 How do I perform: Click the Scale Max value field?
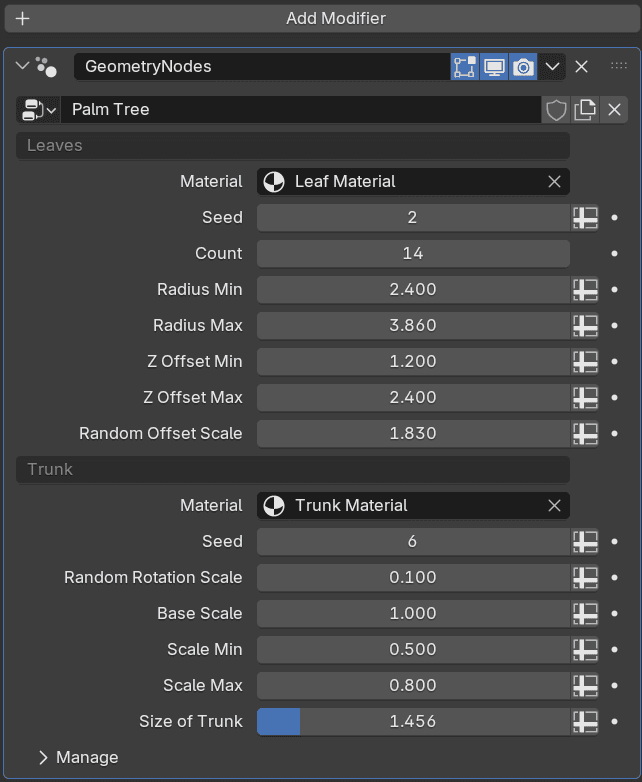413,685
